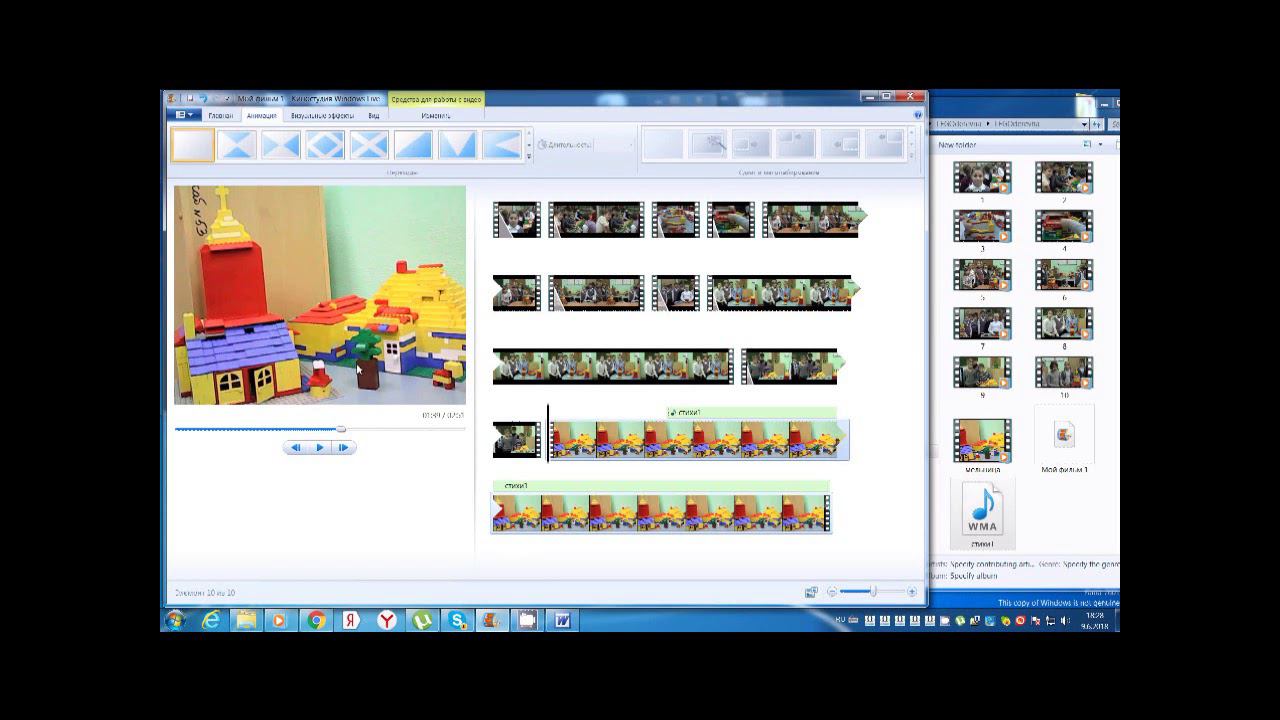1280x720 pixels.
Task: Select Мой фильм 1 project file
Action: click(1064, 437)
